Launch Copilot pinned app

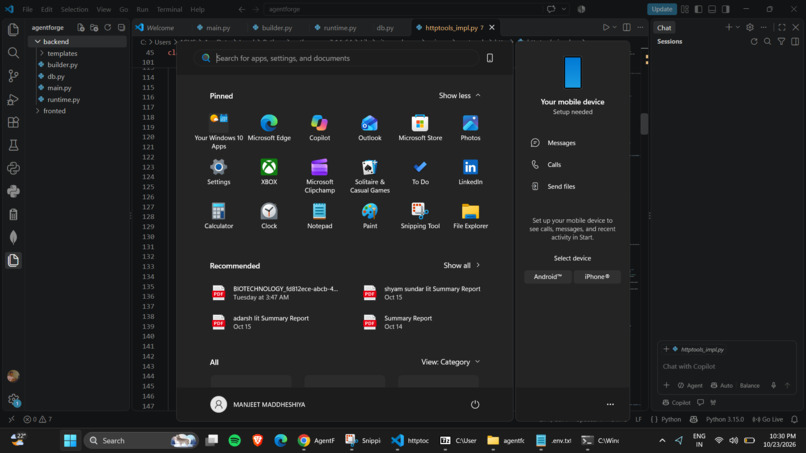pos(319,128)
